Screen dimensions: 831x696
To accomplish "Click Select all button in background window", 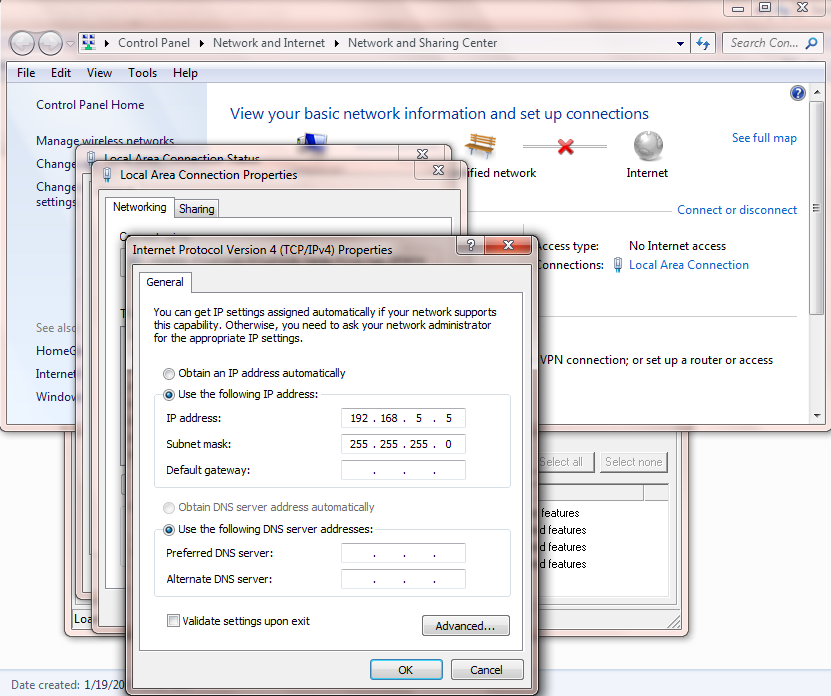I will 565,462.
